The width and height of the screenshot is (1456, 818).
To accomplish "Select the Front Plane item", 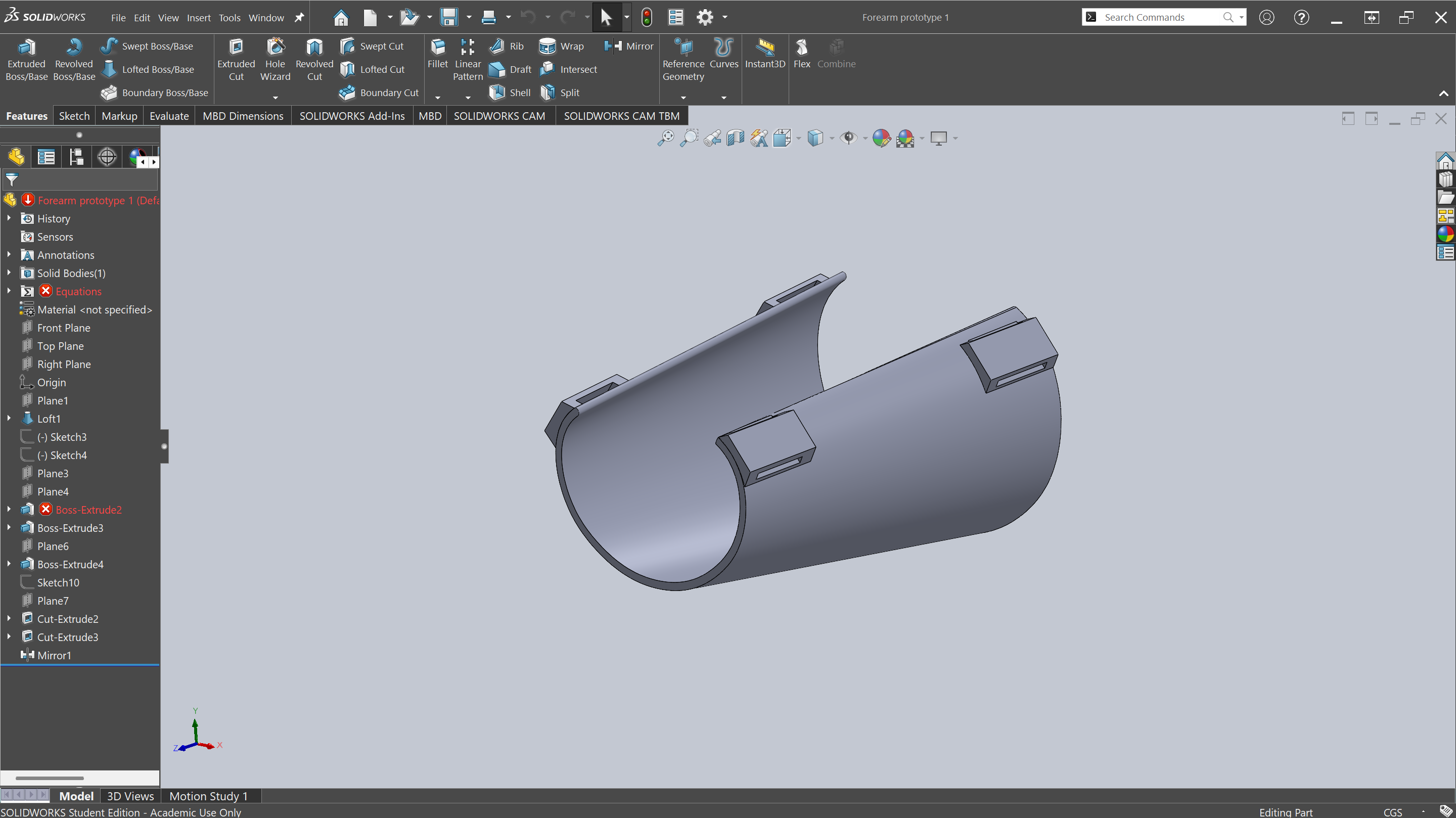I will (64, 328).
